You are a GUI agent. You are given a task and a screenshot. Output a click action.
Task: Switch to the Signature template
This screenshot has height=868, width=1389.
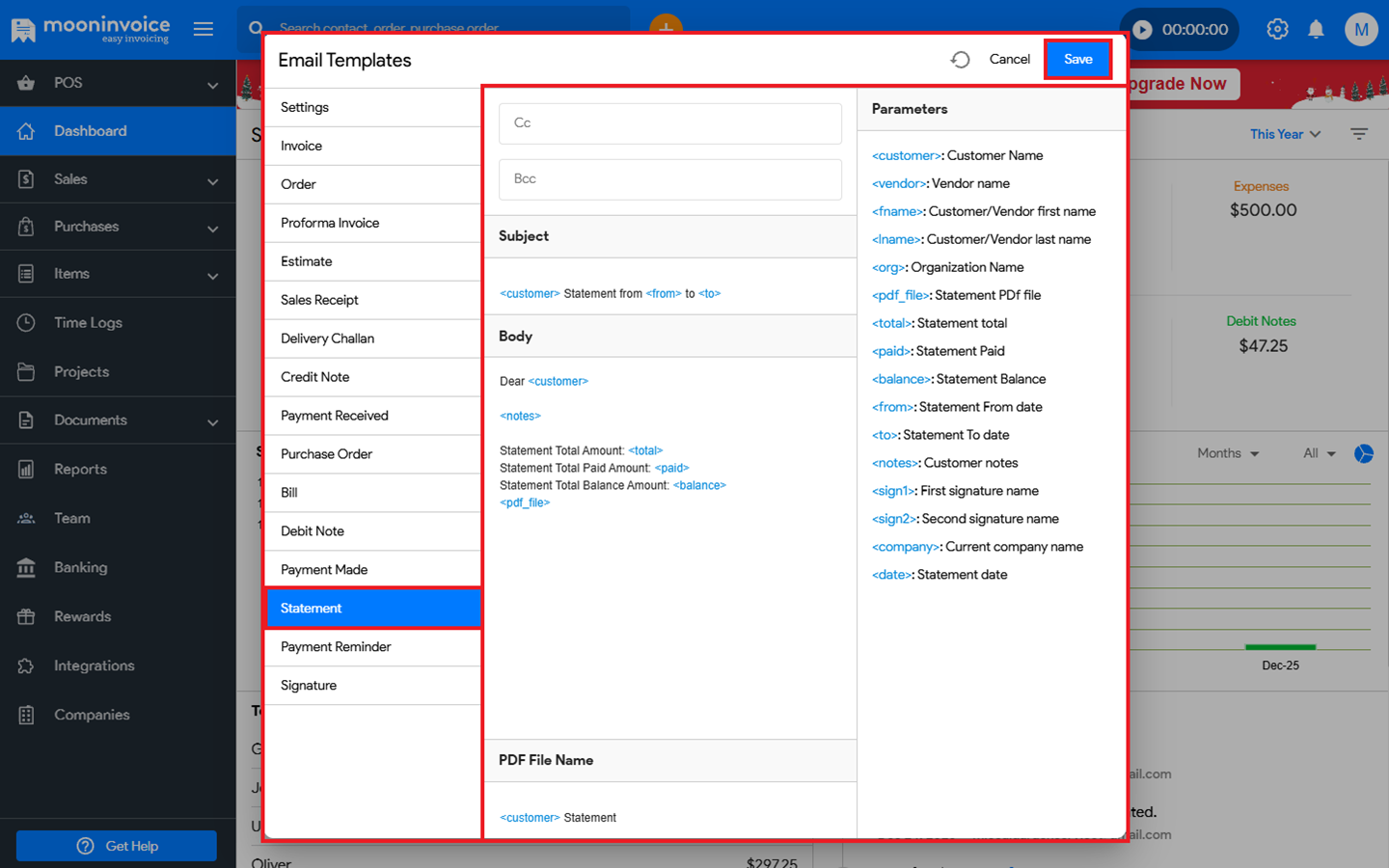click(309, 686)
